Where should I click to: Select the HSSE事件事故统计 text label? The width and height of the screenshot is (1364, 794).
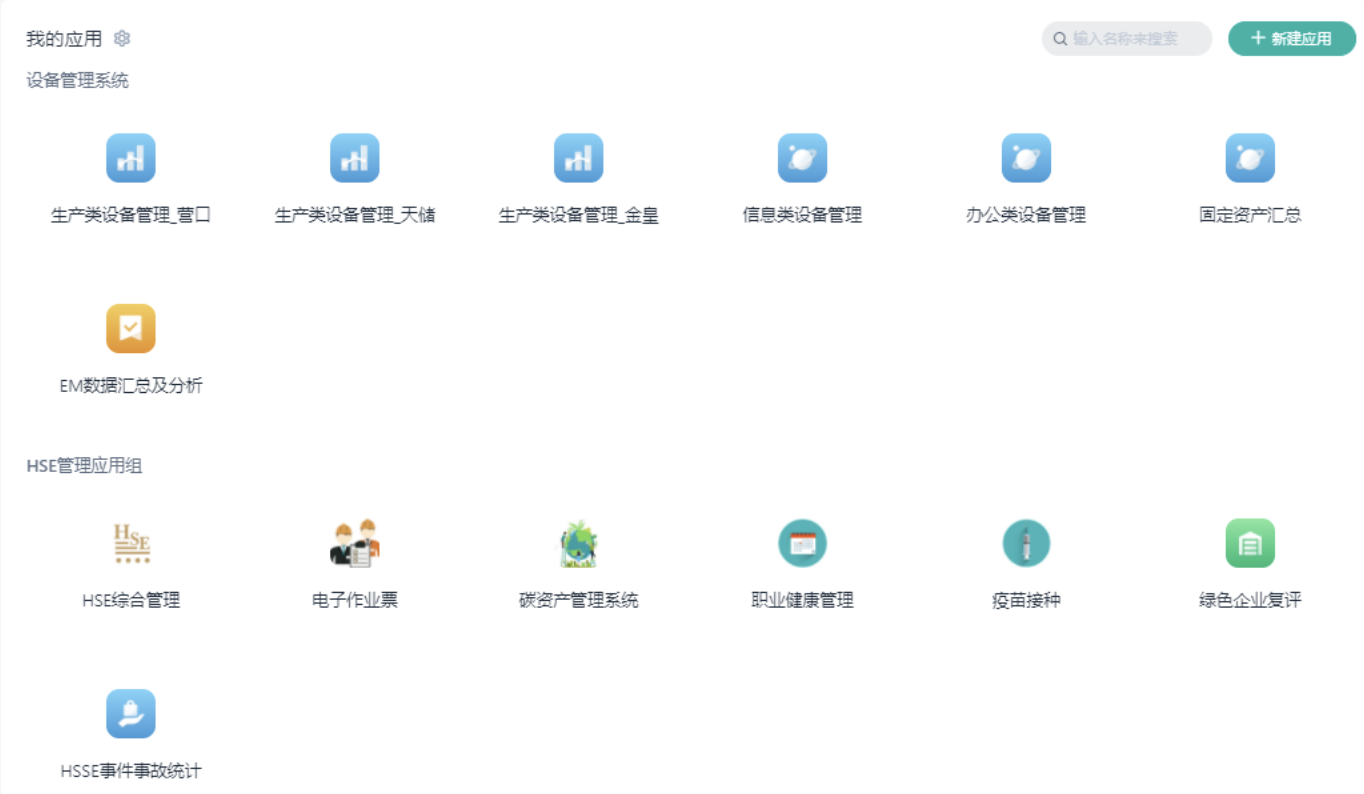pos(131,772)
